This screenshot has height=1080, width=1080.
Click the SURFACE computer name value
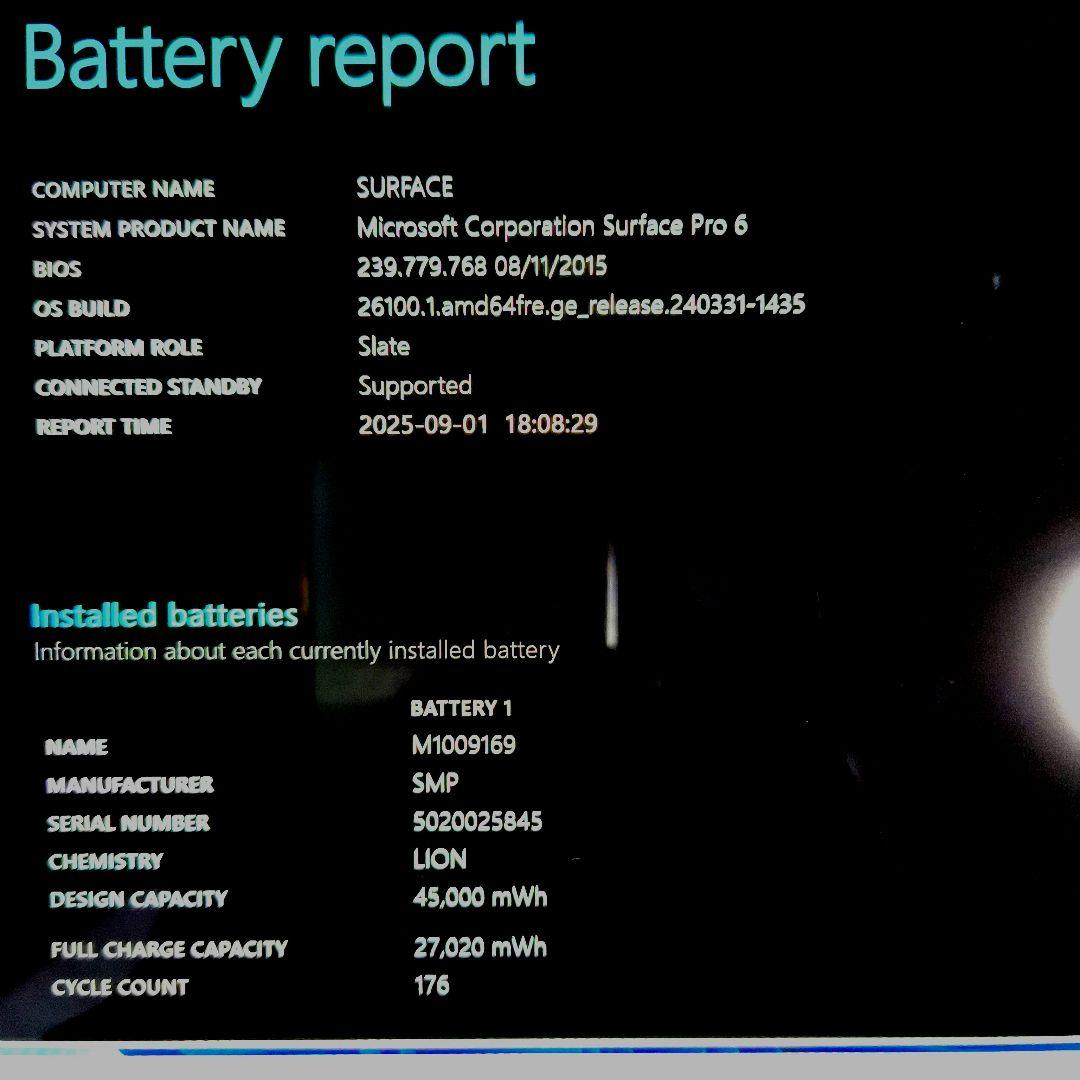tap(404, 188)
